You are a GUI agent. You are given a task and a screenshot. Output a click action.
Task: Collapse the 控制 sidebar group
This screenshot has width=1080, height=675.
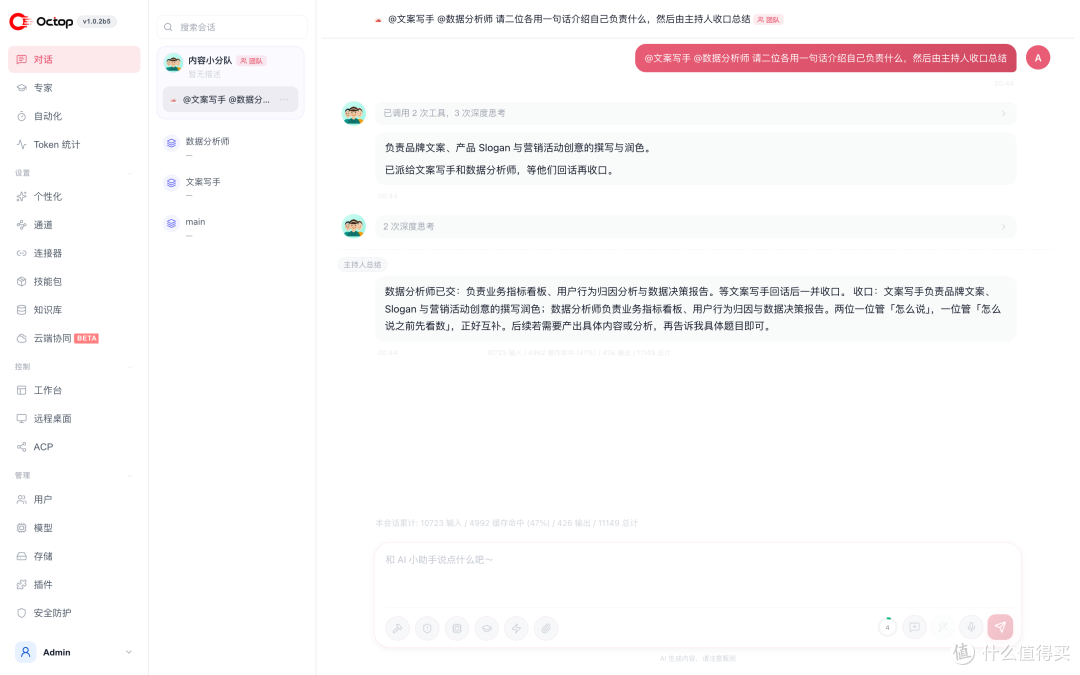(x=129, y=367)
